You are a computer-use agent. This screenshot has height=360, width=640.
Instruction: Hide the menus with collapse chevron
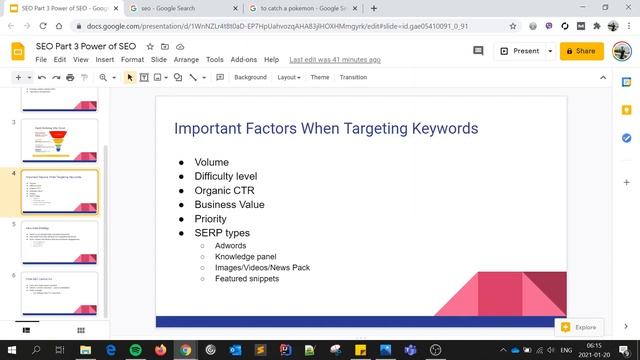[x=603, y=78]
